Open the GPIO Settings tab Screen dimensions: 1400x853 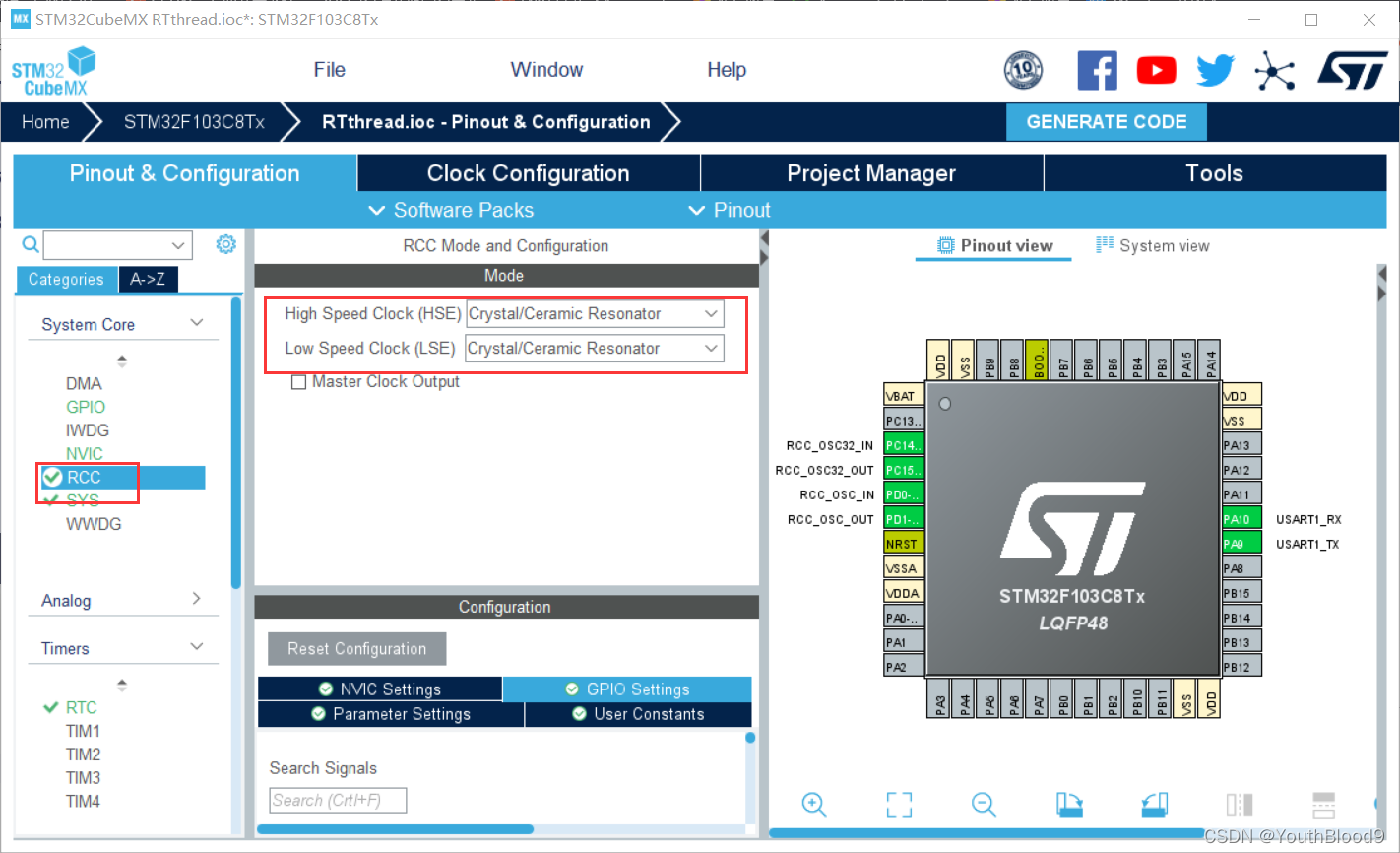tap(627, 689)
